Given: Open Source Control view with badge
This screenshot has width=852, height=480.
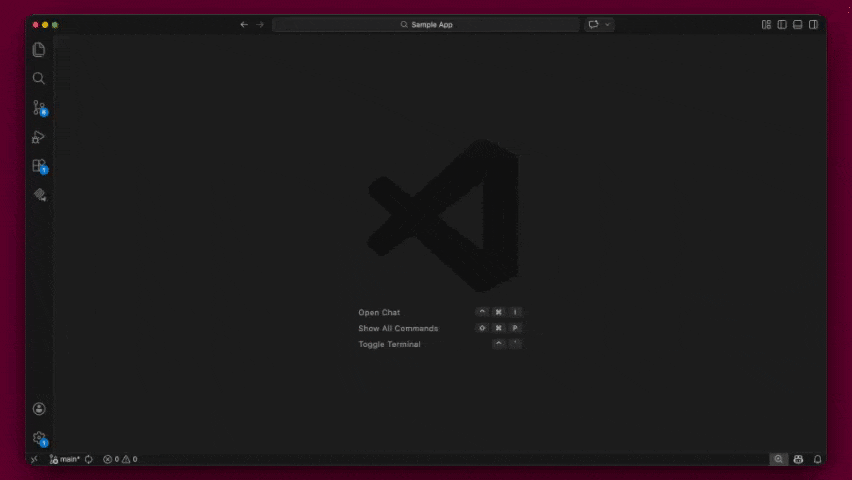Looking at the screenshot, I should click(x=39, y=108).
